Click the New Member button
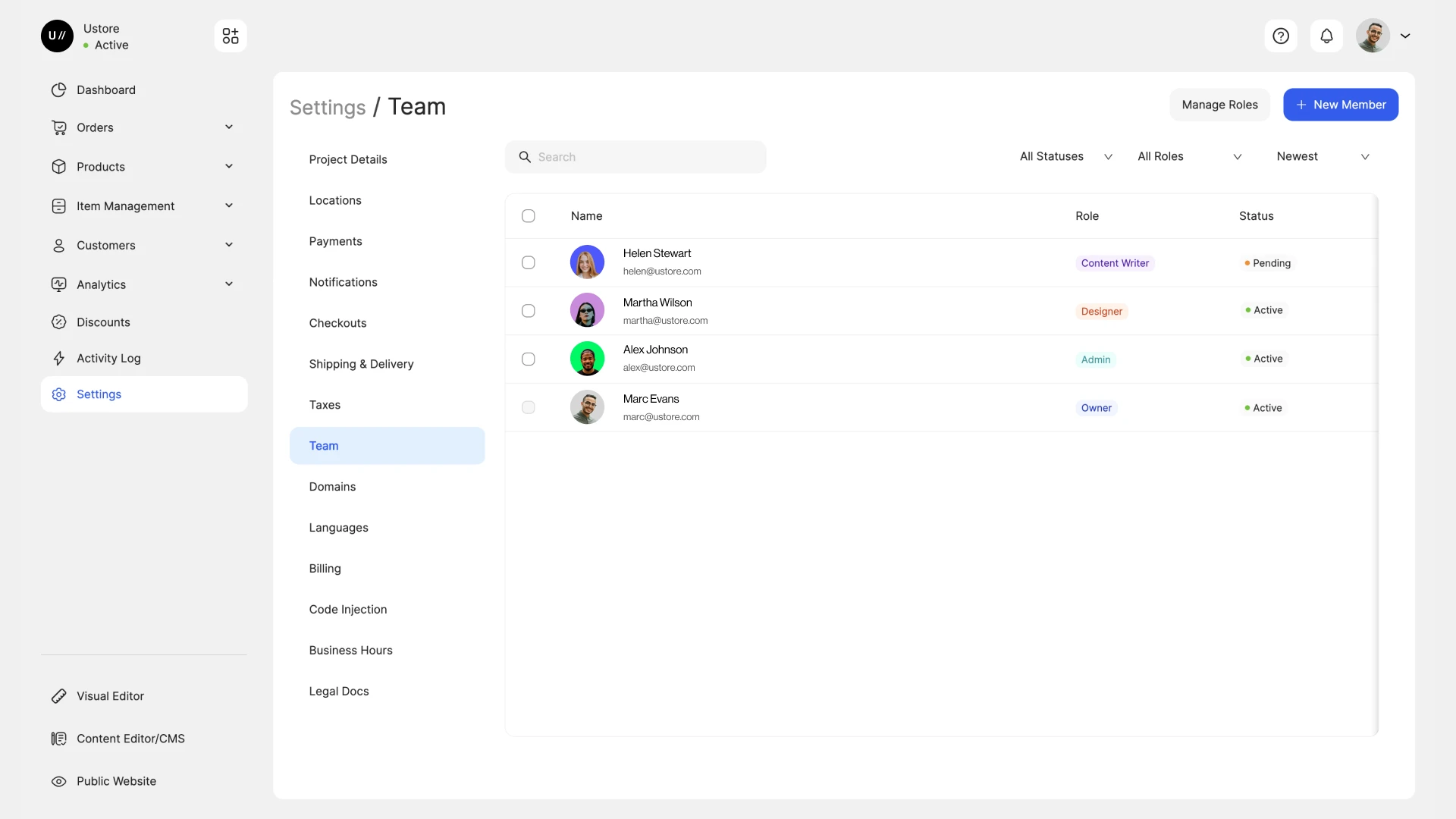This screenshot has height=819, width=1456. coord(1340,104)
